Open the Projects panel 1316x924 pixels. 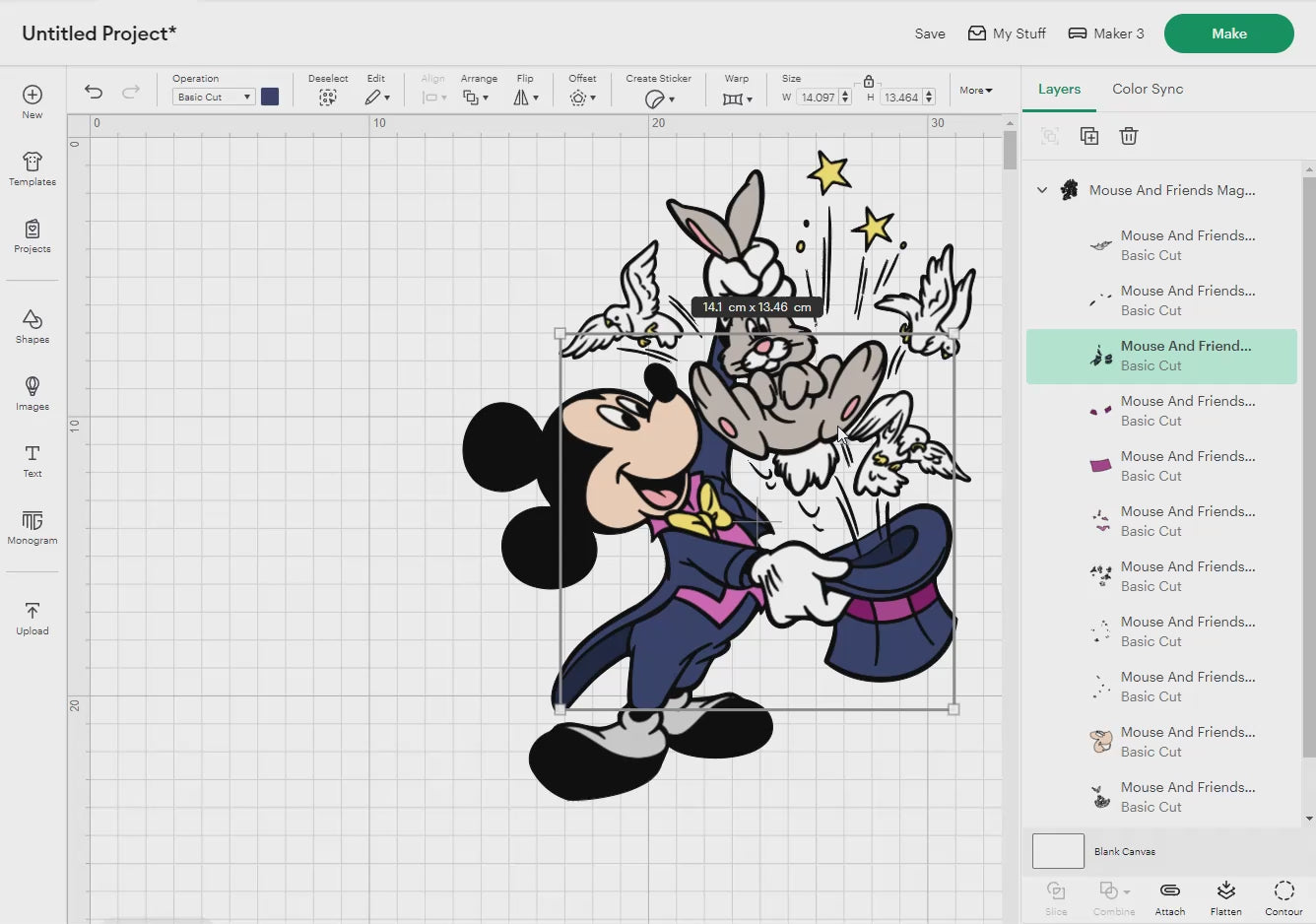pyautogui.click(x=33, y=236)
